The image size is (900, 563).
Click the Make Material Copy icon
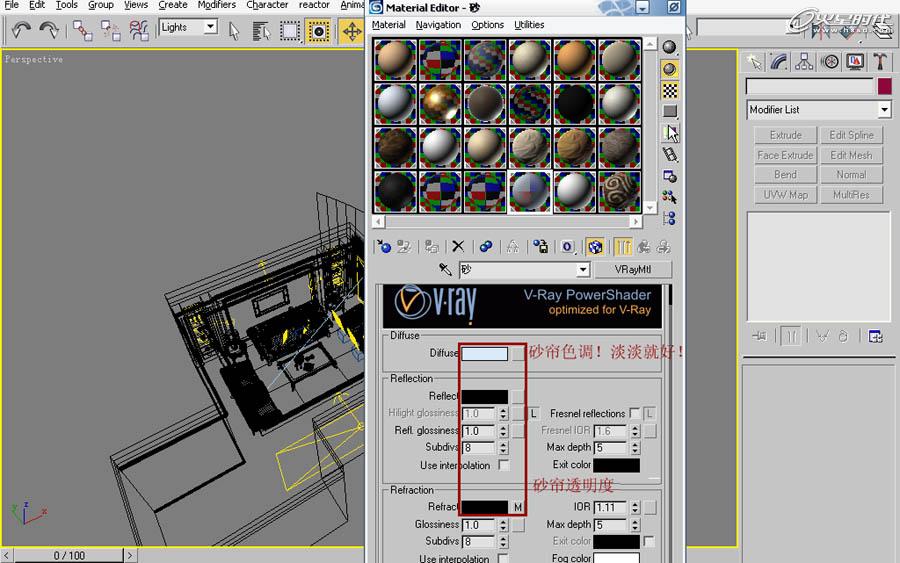click(x=486, y=247)
